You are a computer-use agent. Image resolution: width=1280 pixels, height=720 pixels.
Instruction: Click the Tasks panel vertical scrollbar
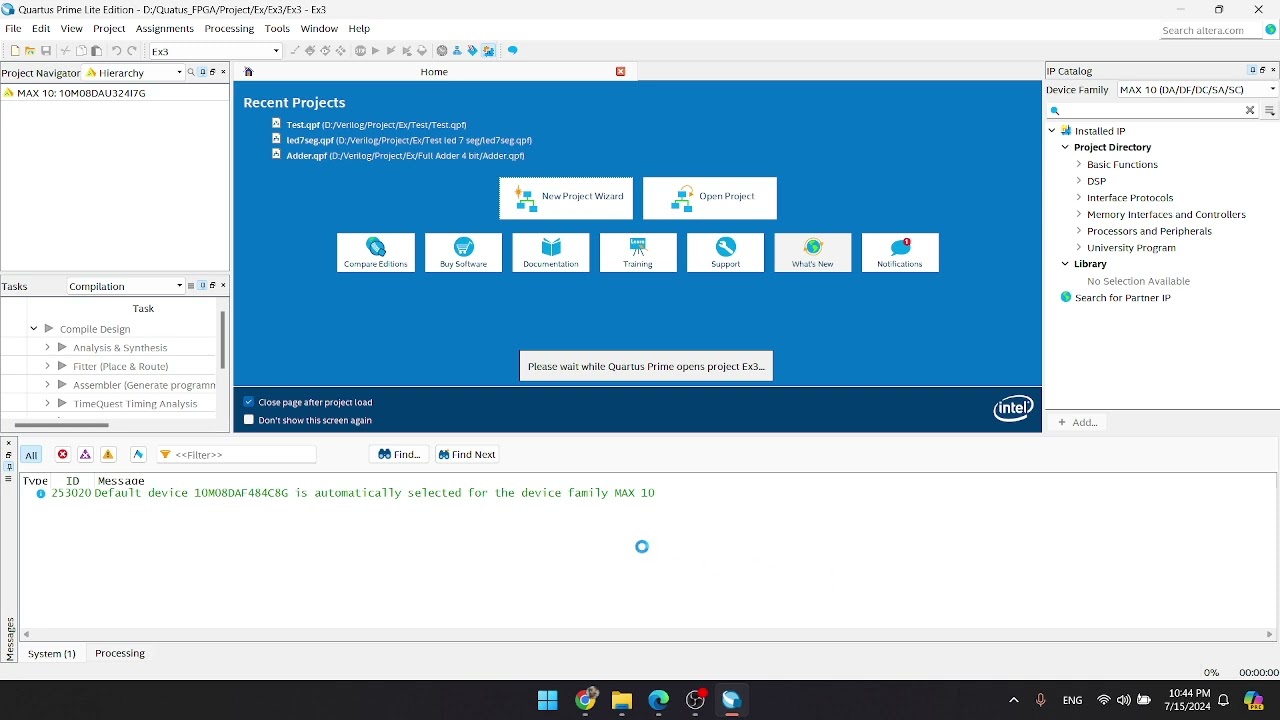pyautogui.click(x=222, y=340)
